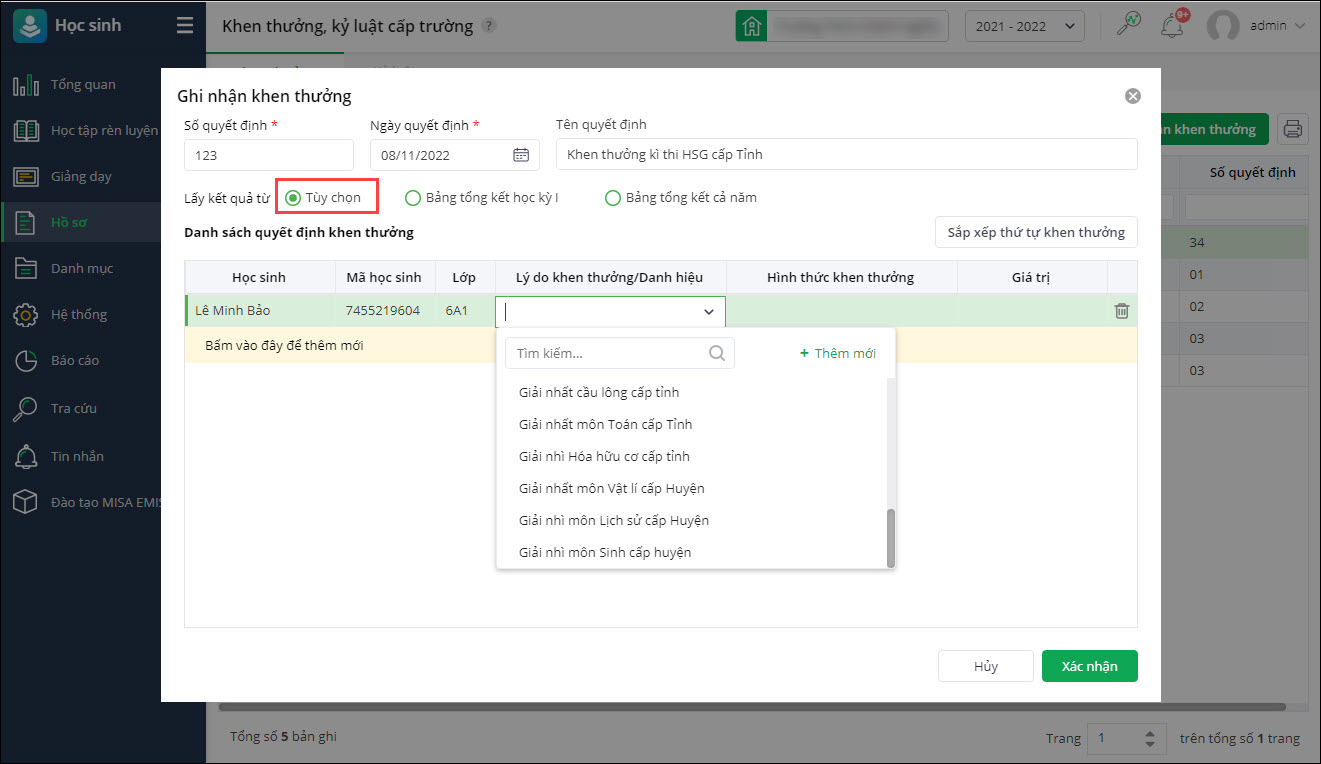Choose Bảng tổng kết học kỳ I radio
Image resolution: width=1321 pixels, height=764 pixels.
point(413,198)
